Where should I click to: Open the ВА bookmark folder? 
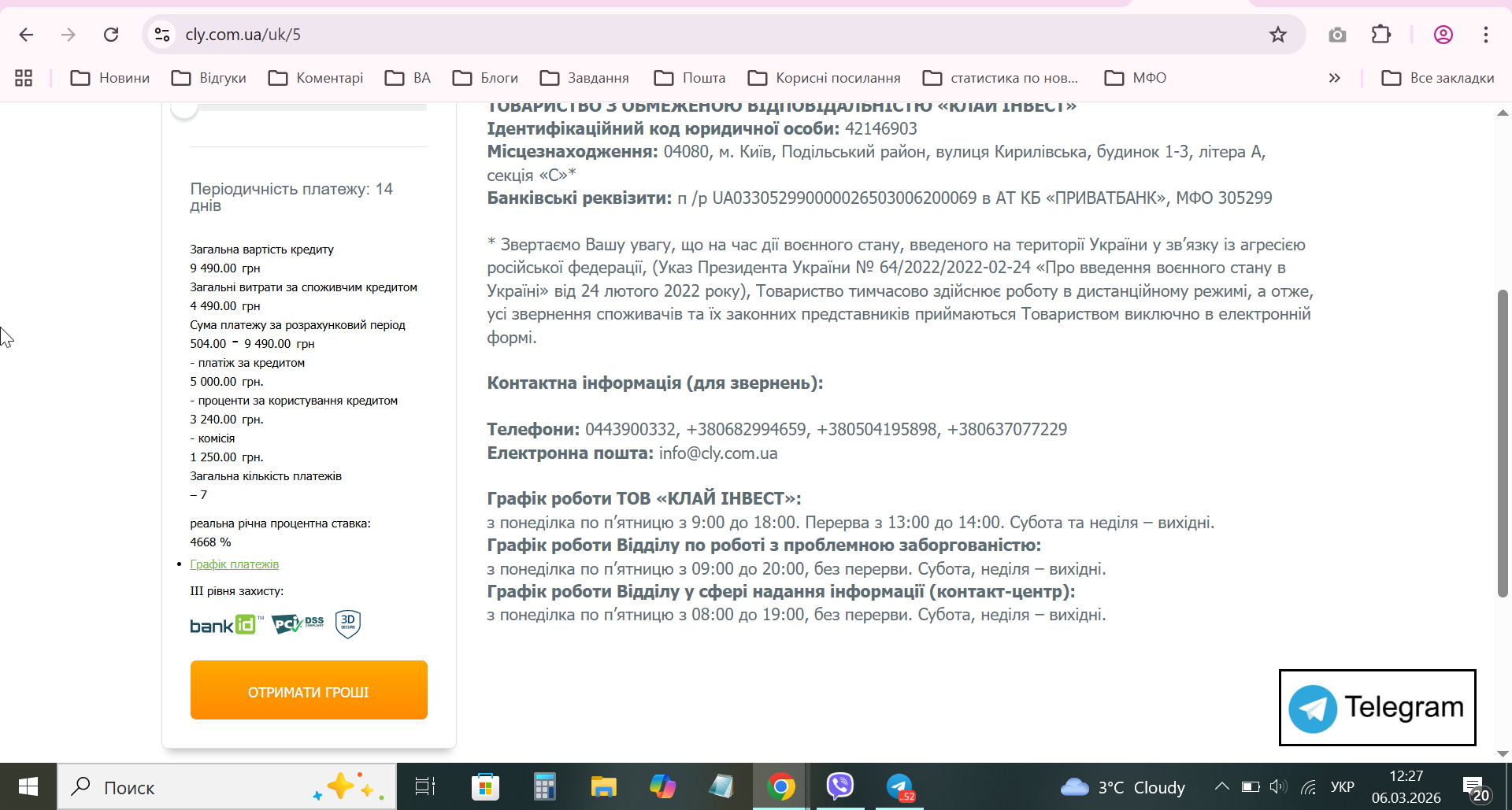[x=408, y=78]
